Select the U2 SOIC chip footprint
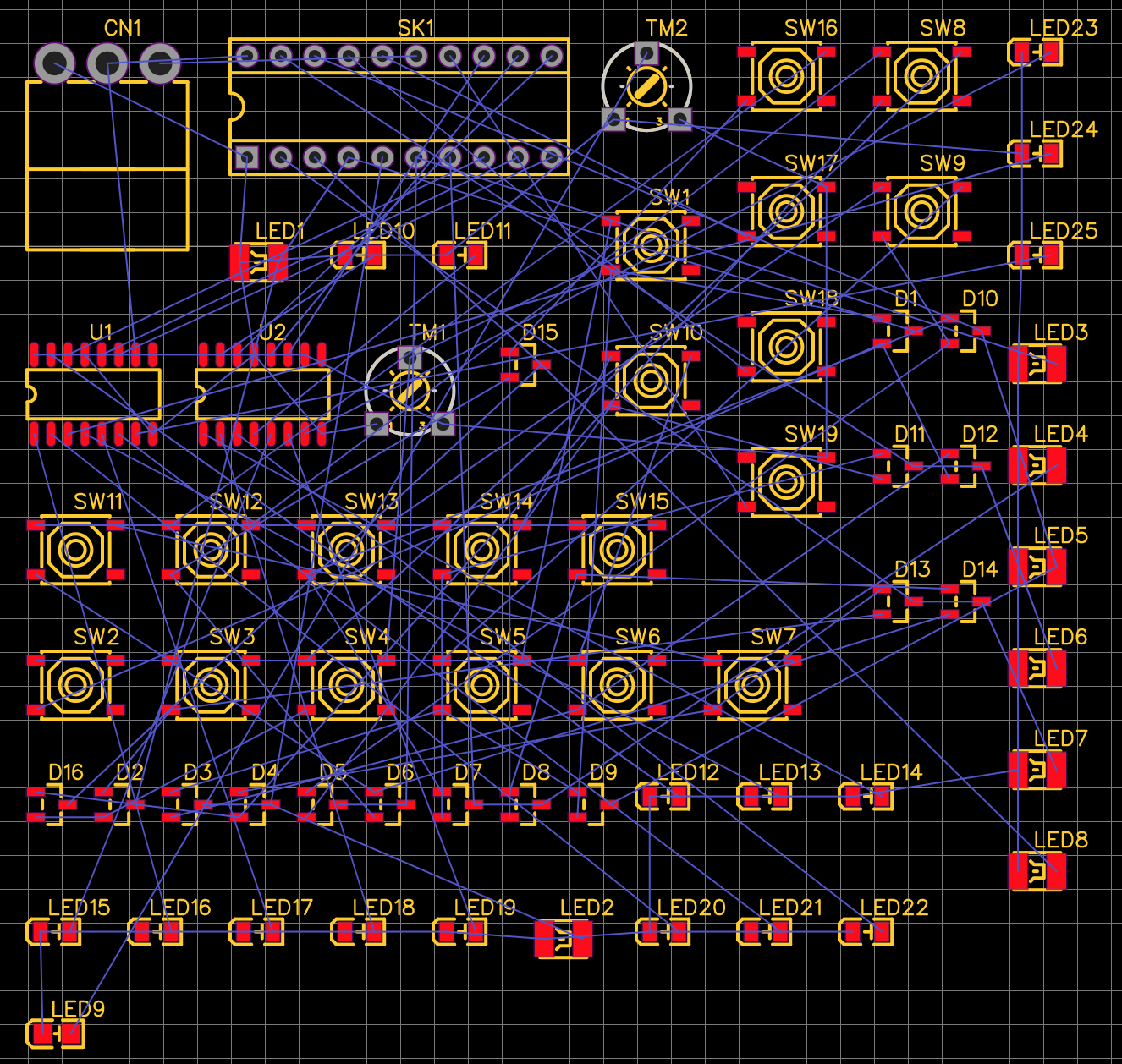Image resolution: width=1122 pixels, height=1064 pixels. click(x=262, y=394)
